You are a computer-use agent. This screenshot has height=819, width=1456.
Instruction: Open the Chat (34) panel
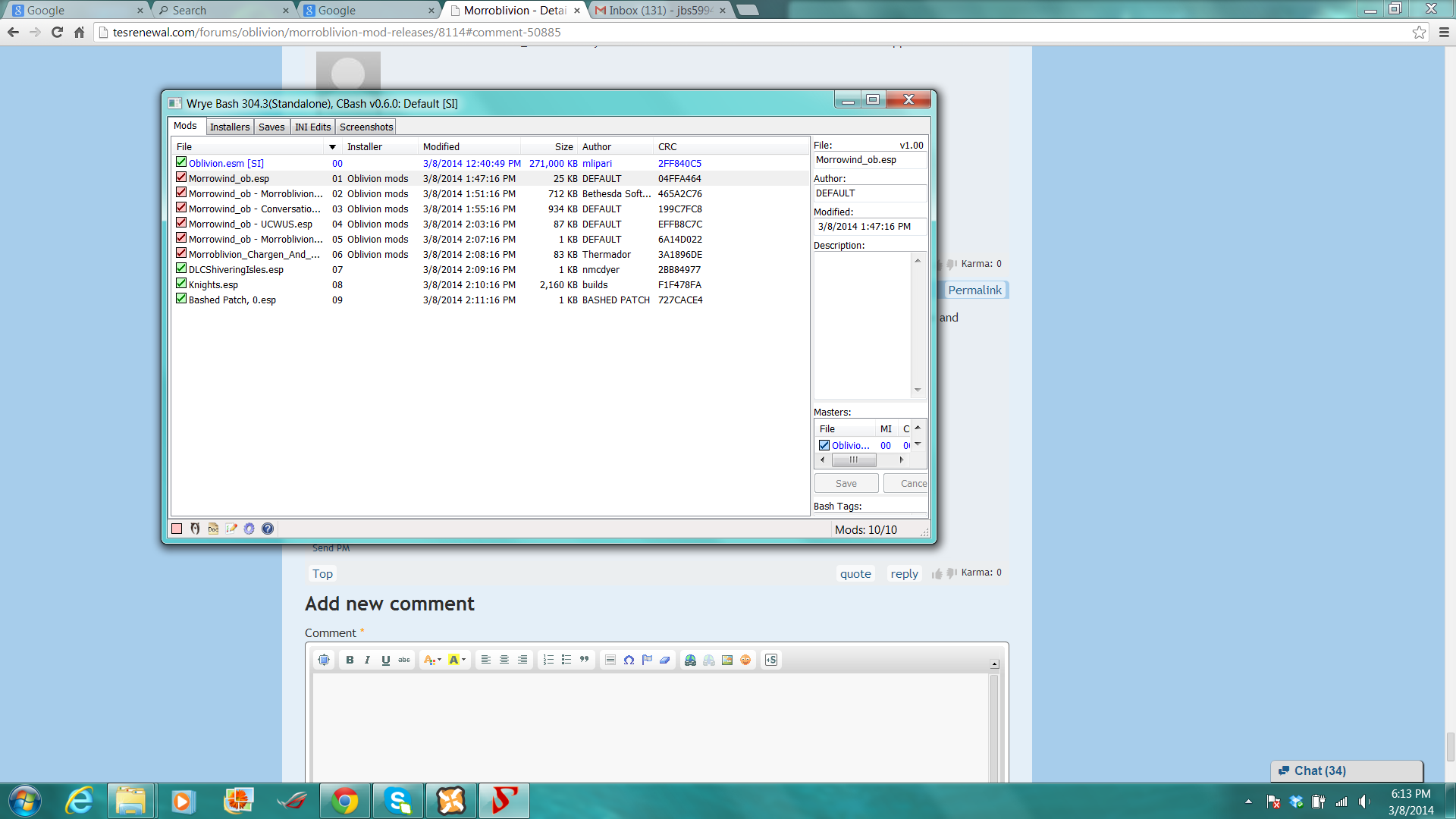click(1347, 771)
